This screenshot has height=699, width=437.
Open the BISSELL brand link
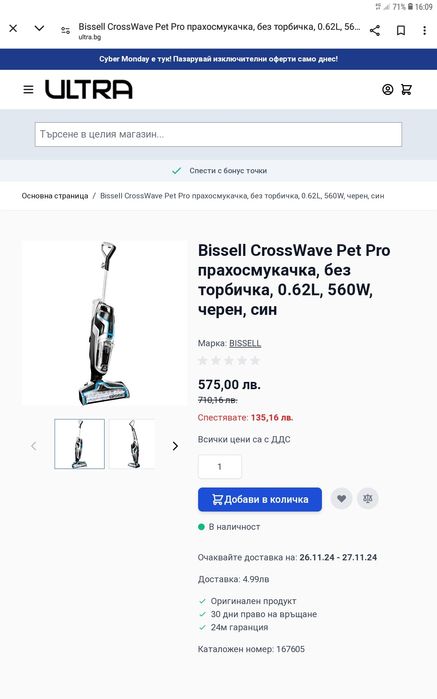coord(245,343)
